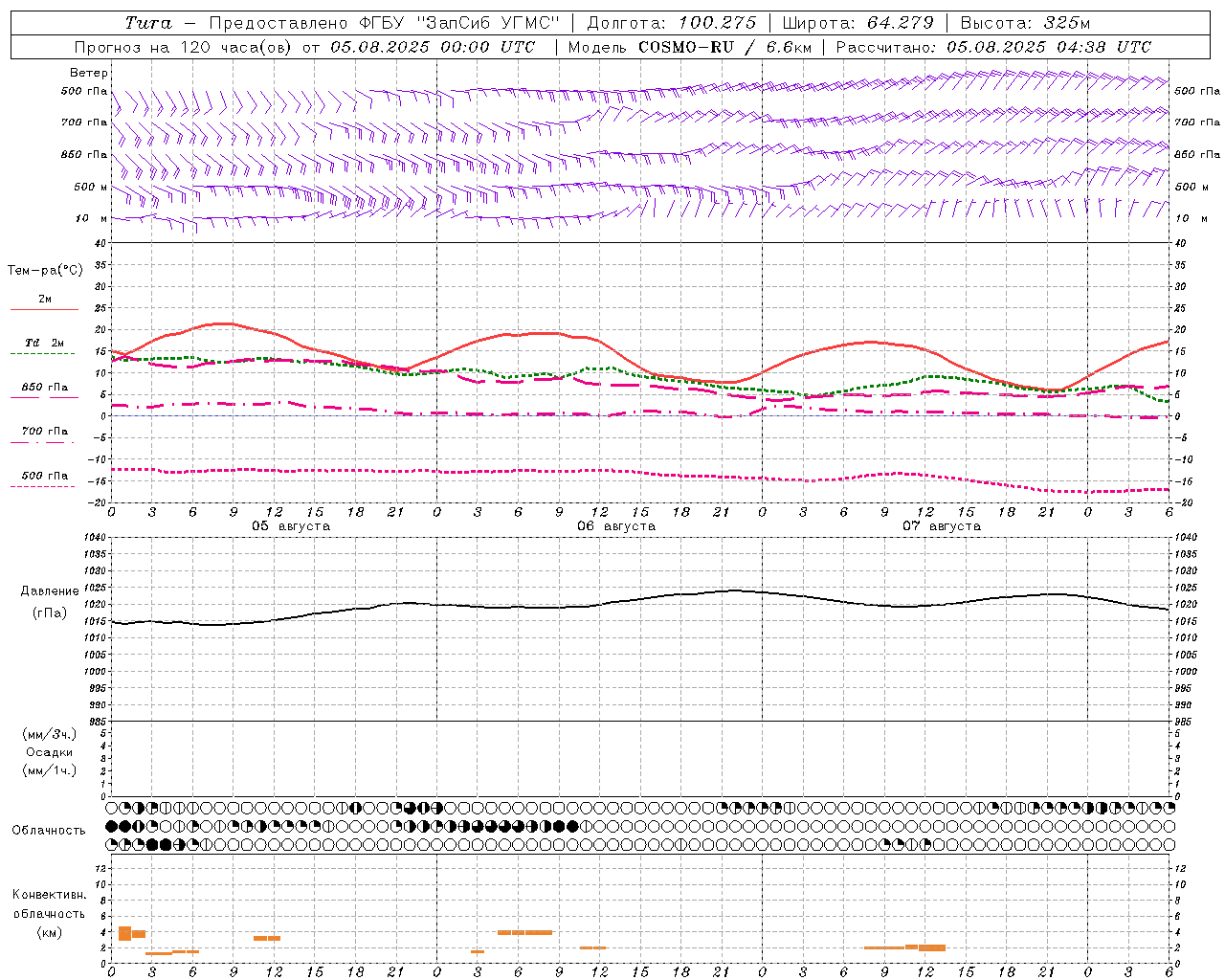
Task: Click the tallest orange convective bar at chart start
Action: pyautogui.click(x=124, y=934)
